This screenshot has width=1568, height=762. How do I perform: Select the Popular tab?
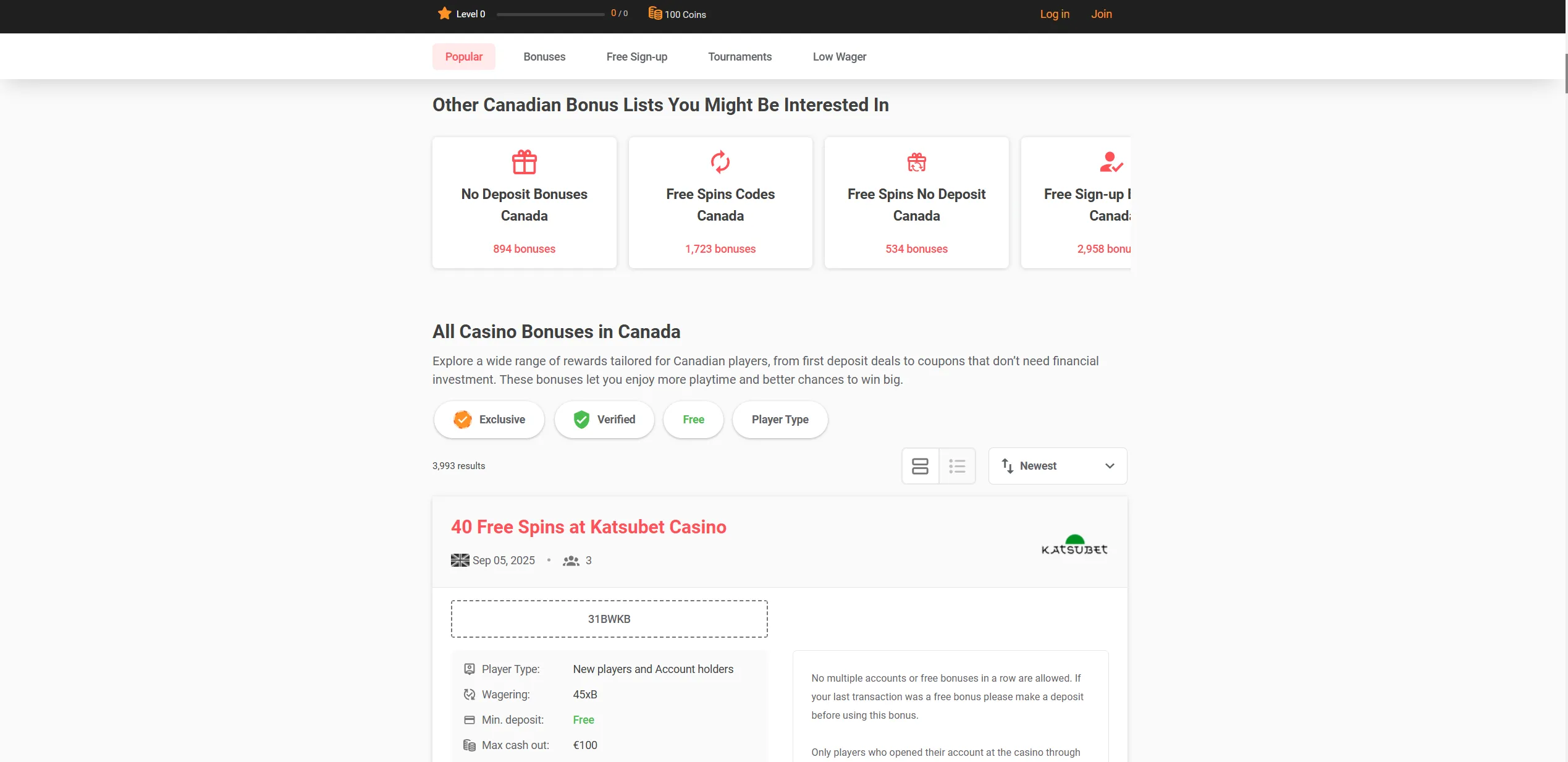click(x=463, y=57)
